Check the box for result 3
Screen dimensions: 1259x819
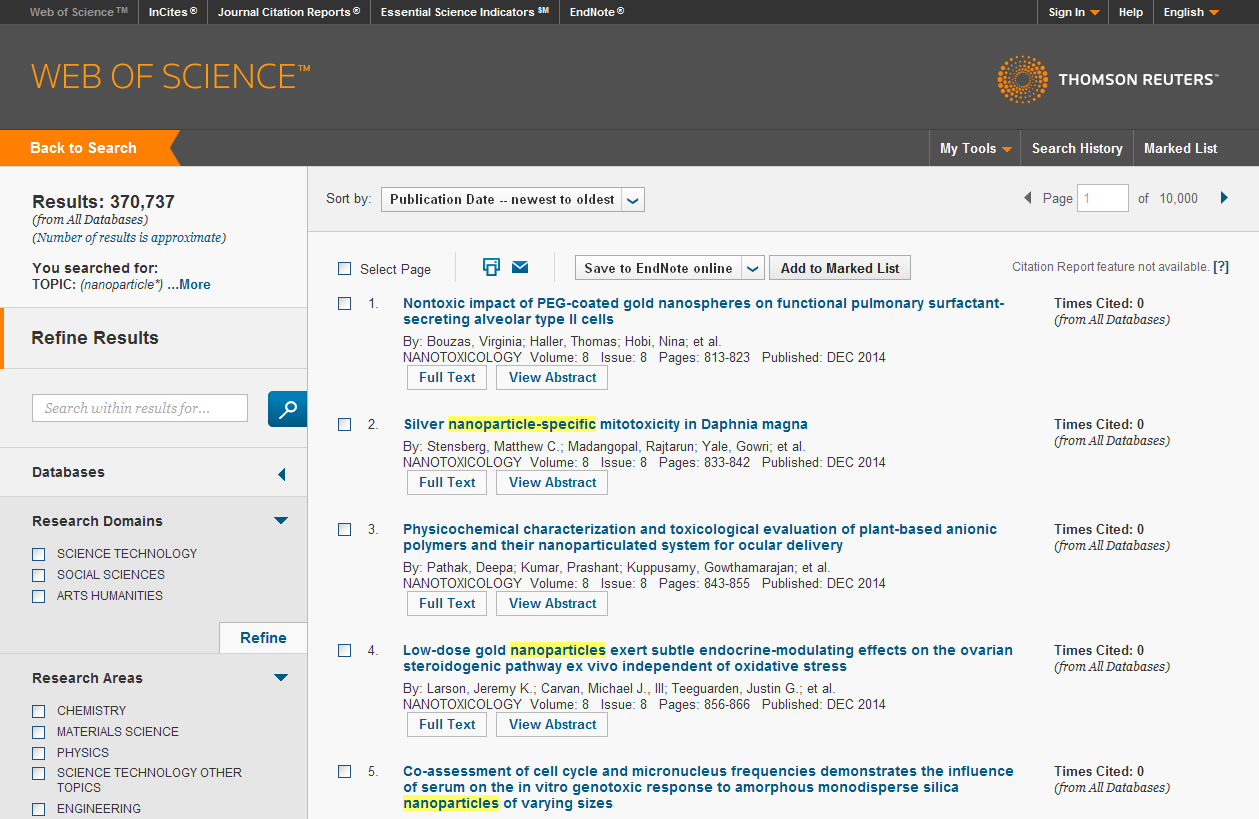[344, 529]
